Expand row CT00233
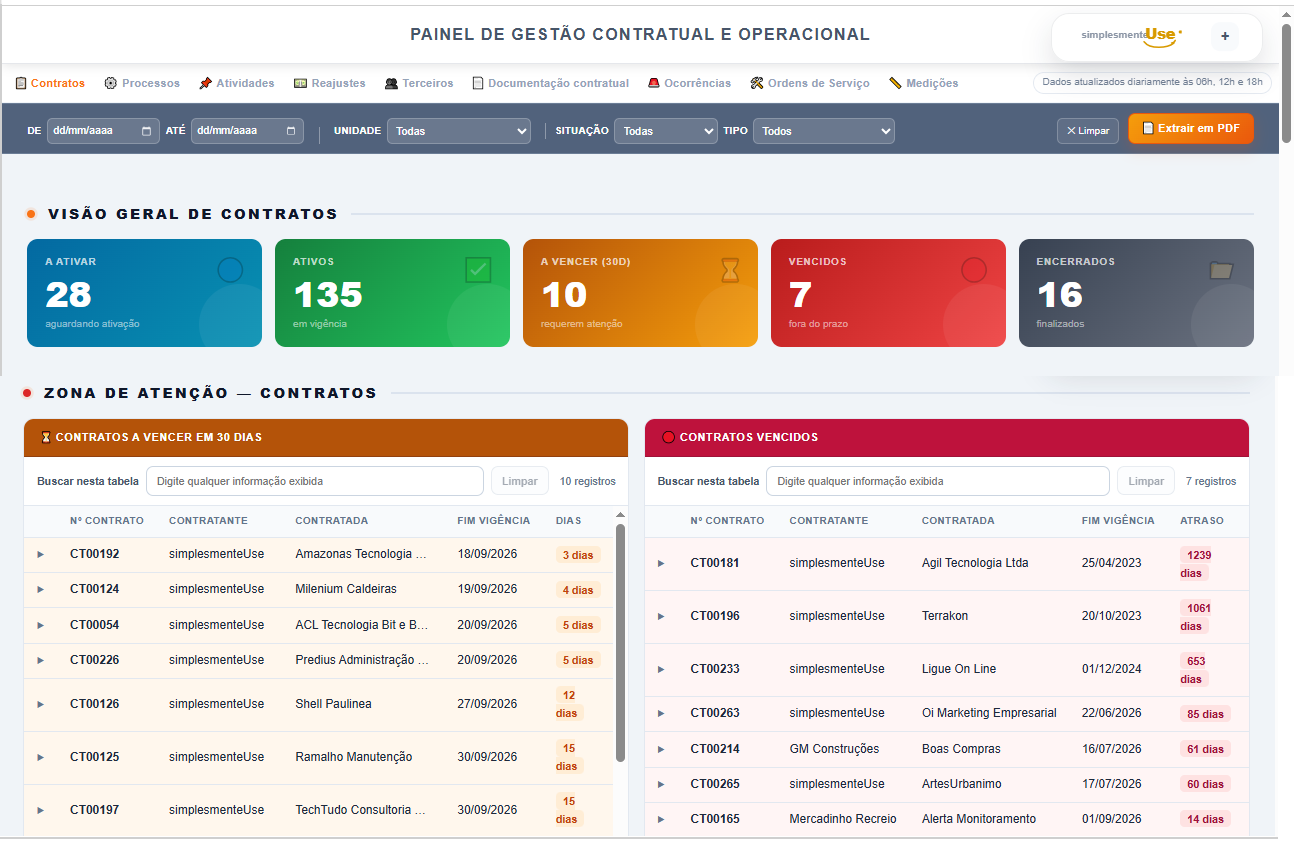1294x848 pixels. click(x=661, y=669)
